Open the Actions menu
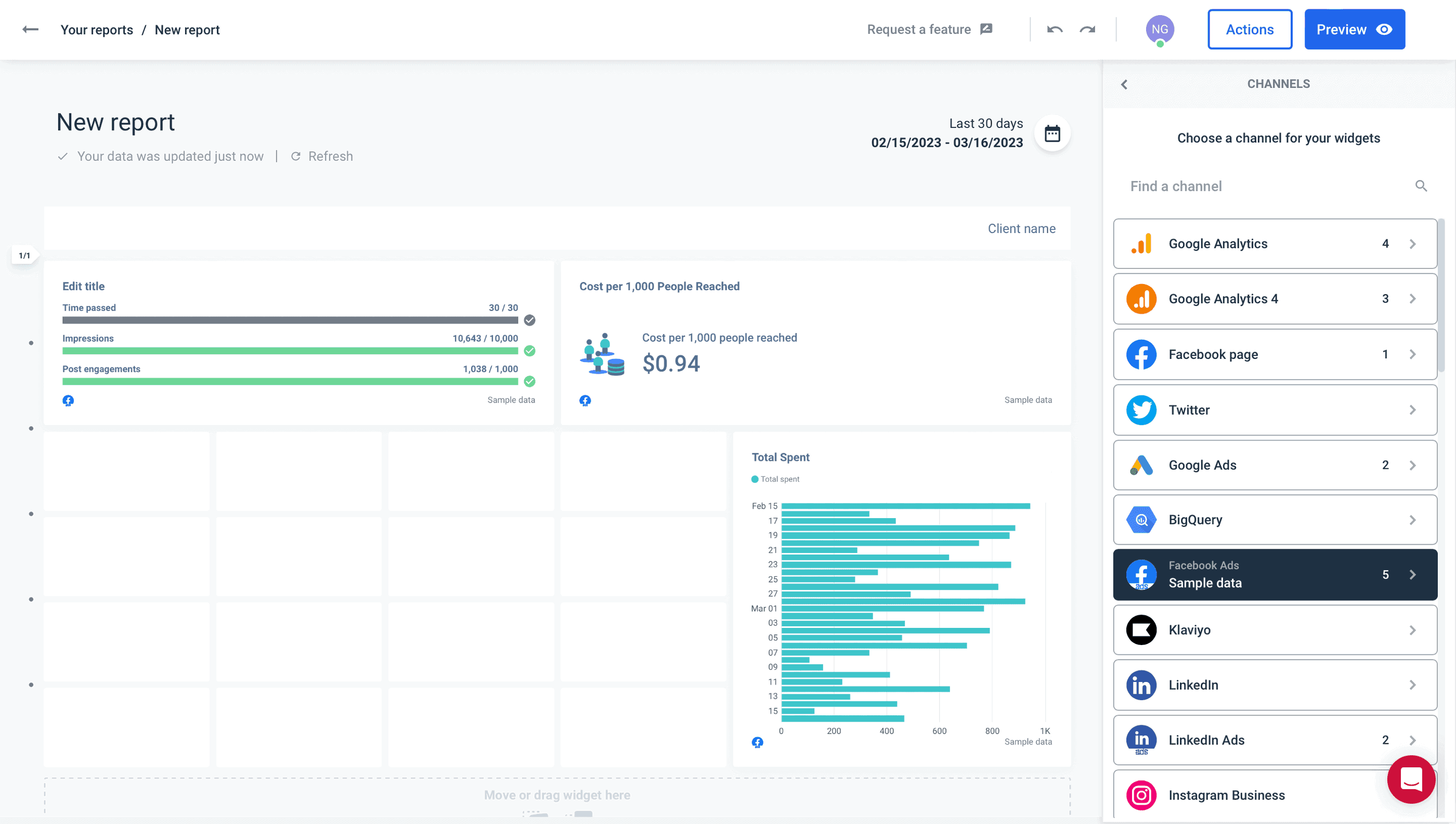The image size is (1456, 824). coord(1250,29)
